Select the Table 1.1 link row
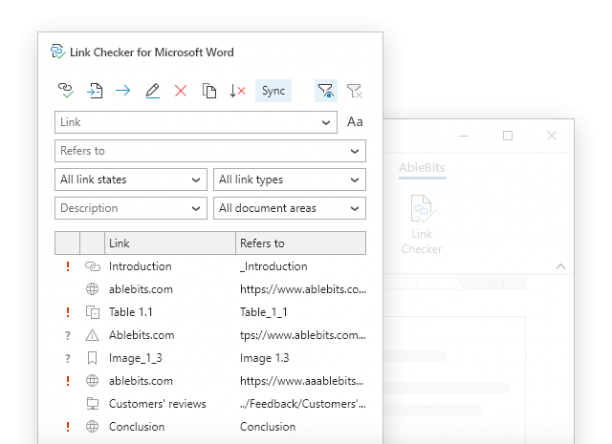This screenshot has width=612, height=444. (210, 312)
